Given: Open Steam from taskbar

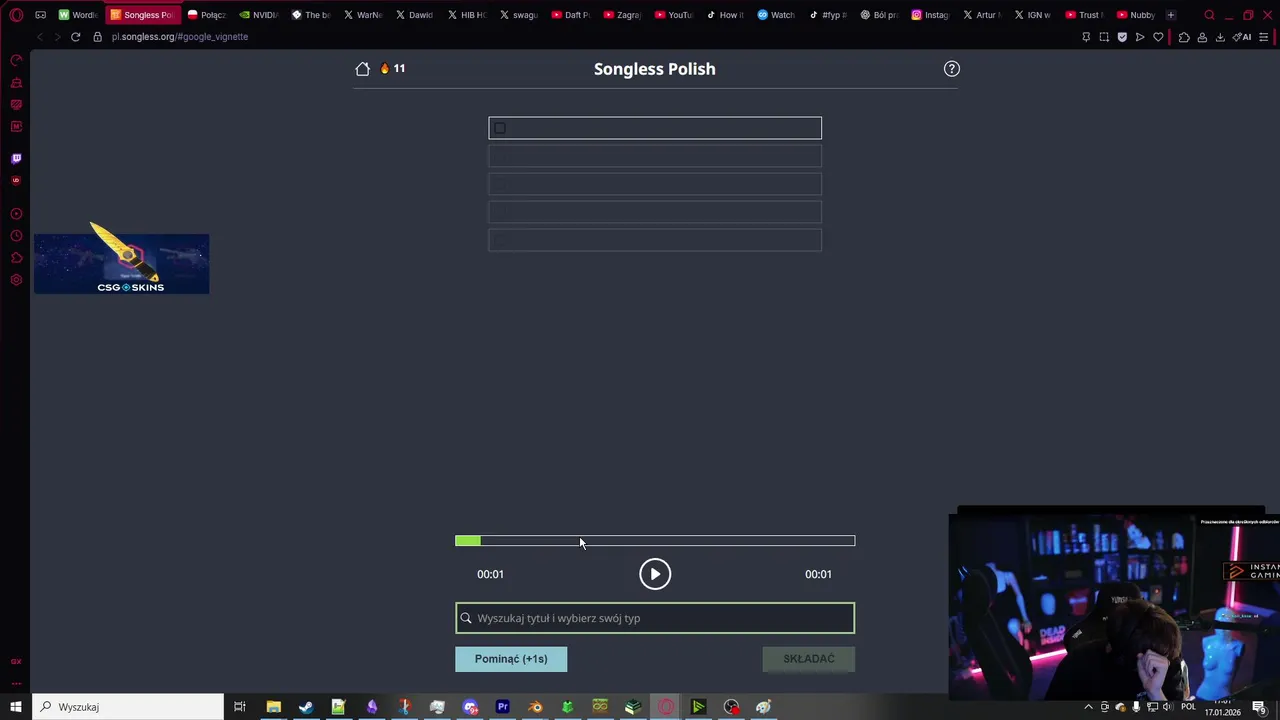Looking at the screenshot, I should pos(306,707).
